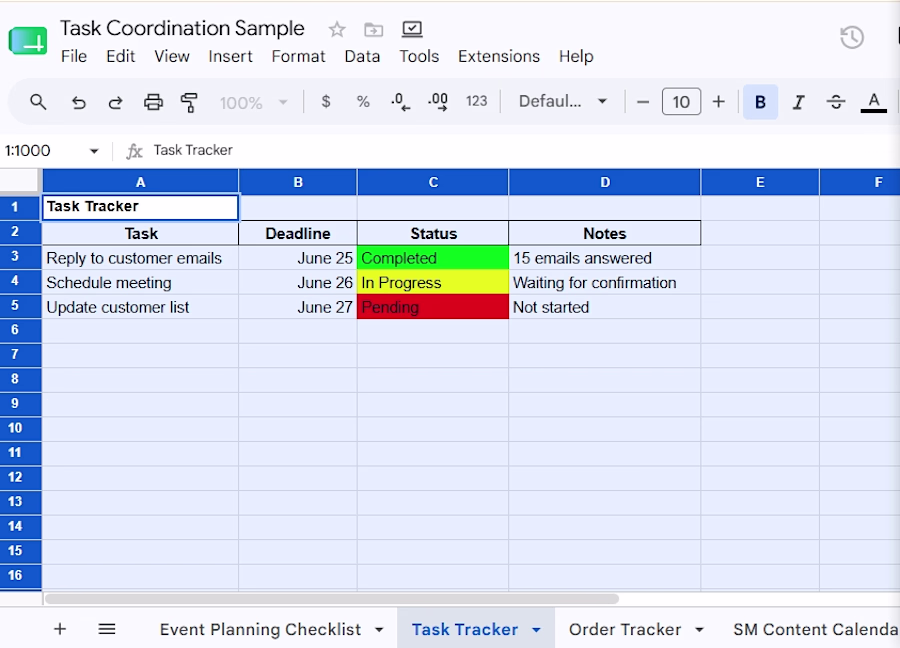
Task: Open version history clock icon
Action: pos(852,37)
